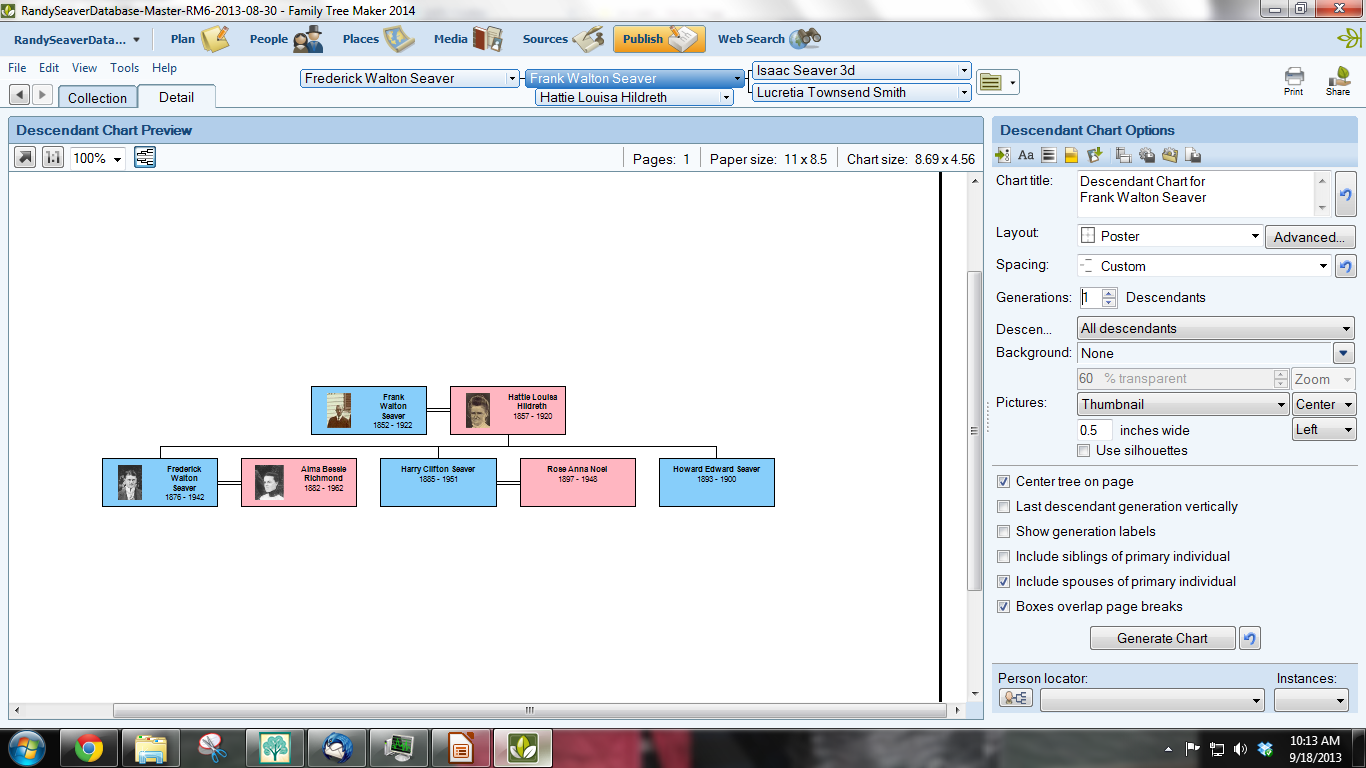Open the Pictures Thumbnail dropdown

(1183, 404)
